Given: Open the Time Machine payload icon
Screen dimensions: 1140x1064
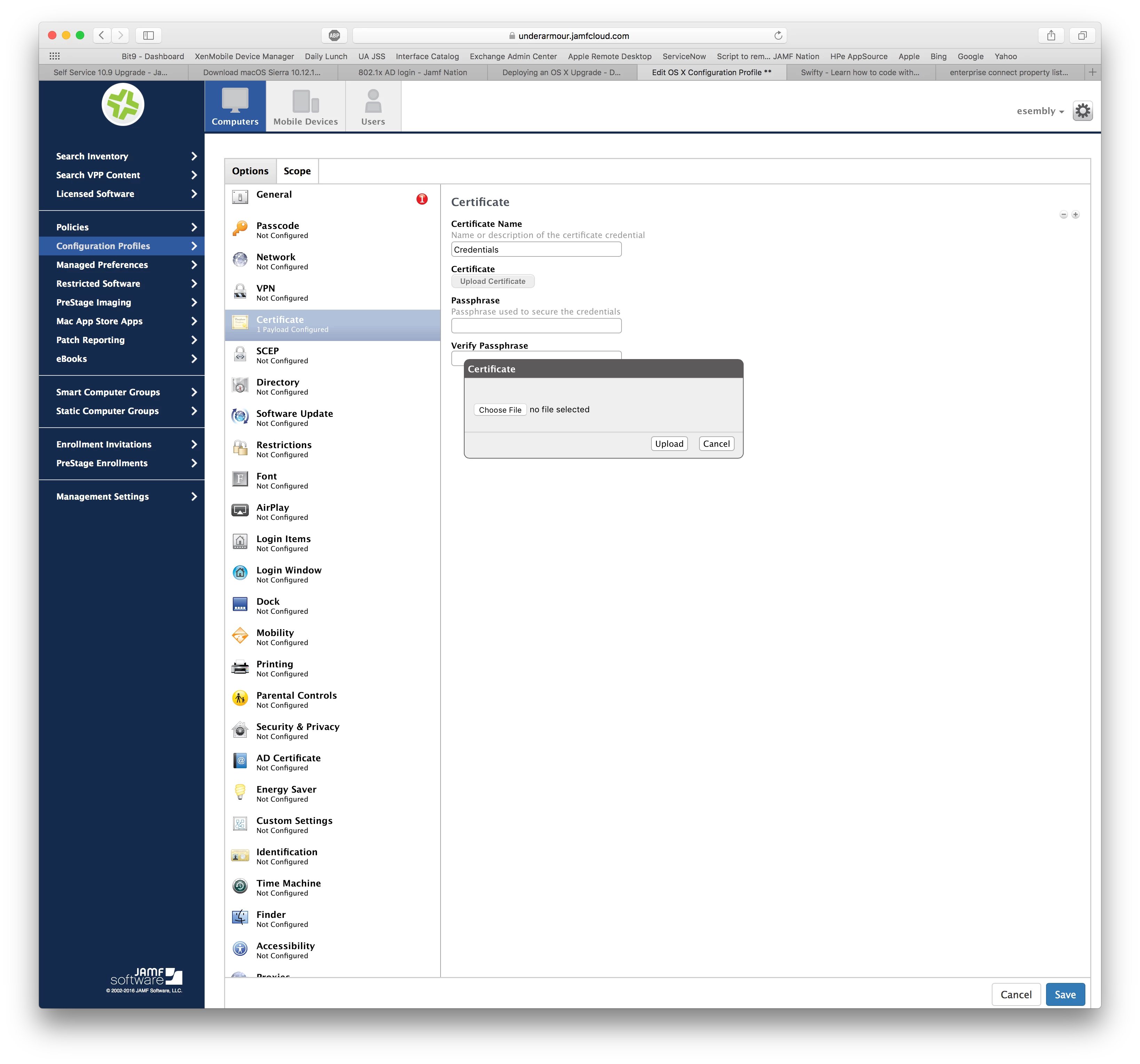Looking at the screenshot, I should (x=240, y=886).
